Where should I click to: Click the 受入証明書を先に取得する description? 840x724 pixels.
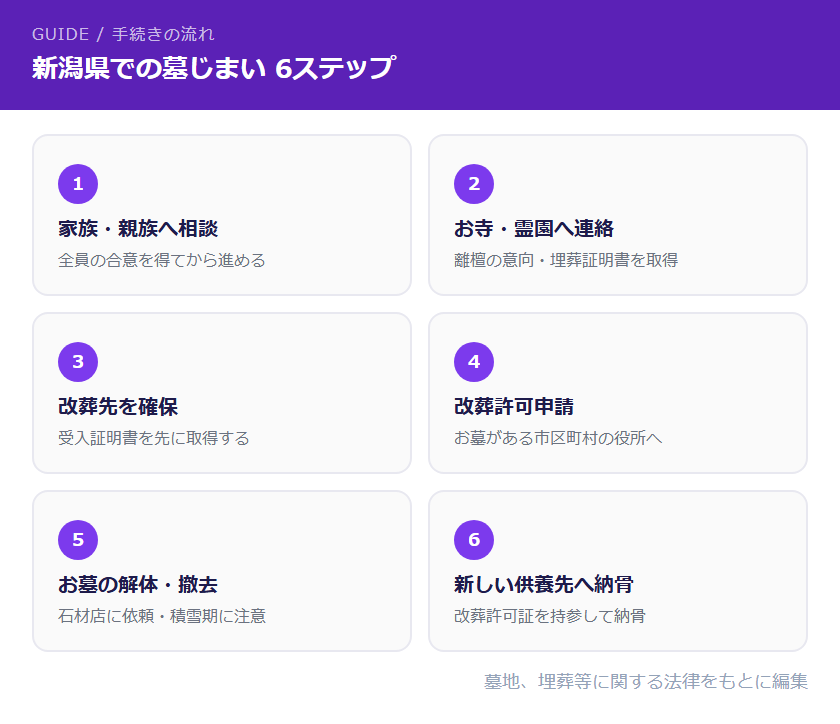coord(154,439)
